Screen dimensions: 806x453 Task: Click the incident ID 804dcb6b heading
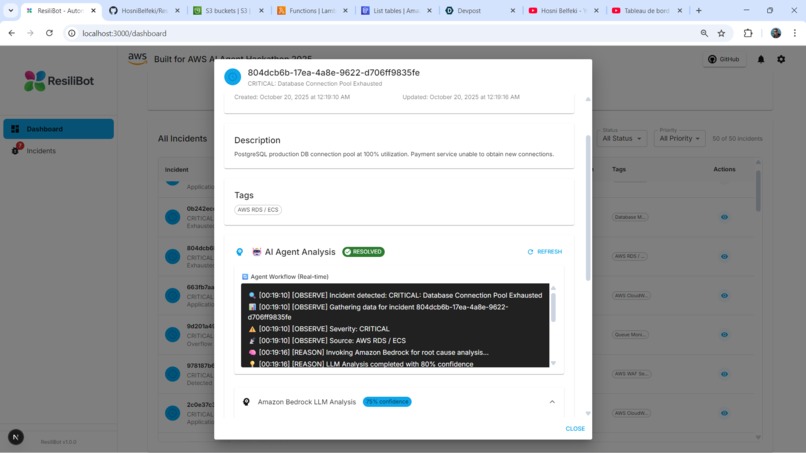click(x=334, y=73)
